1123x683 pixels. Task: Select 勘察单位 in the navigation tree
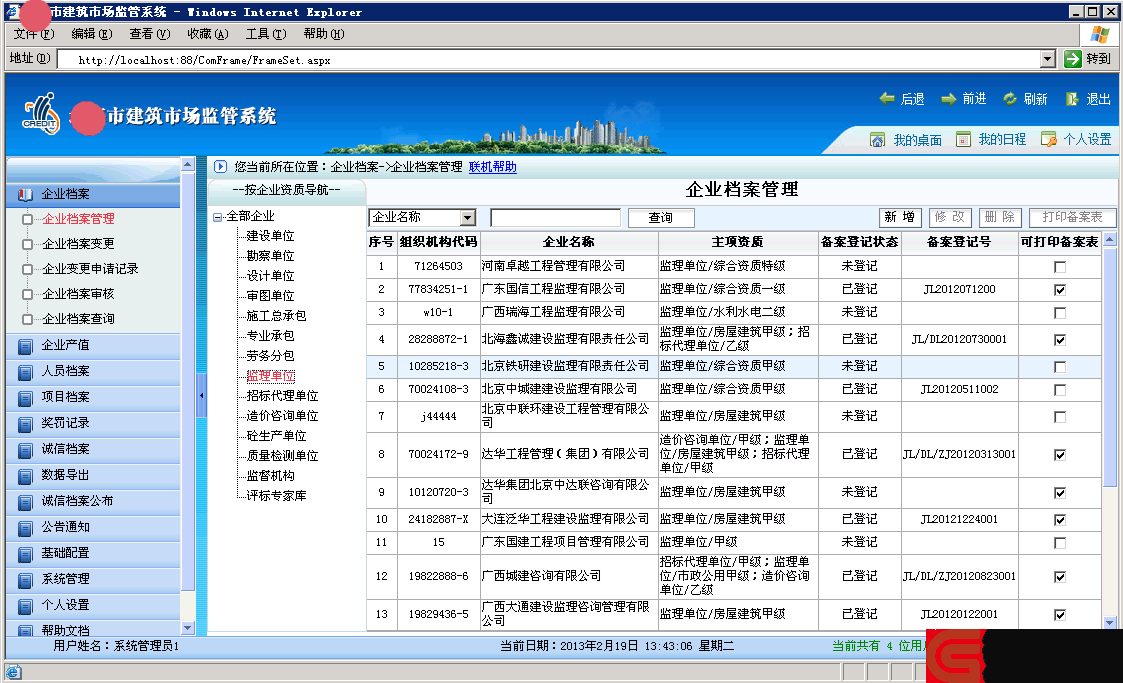point(270,256)
